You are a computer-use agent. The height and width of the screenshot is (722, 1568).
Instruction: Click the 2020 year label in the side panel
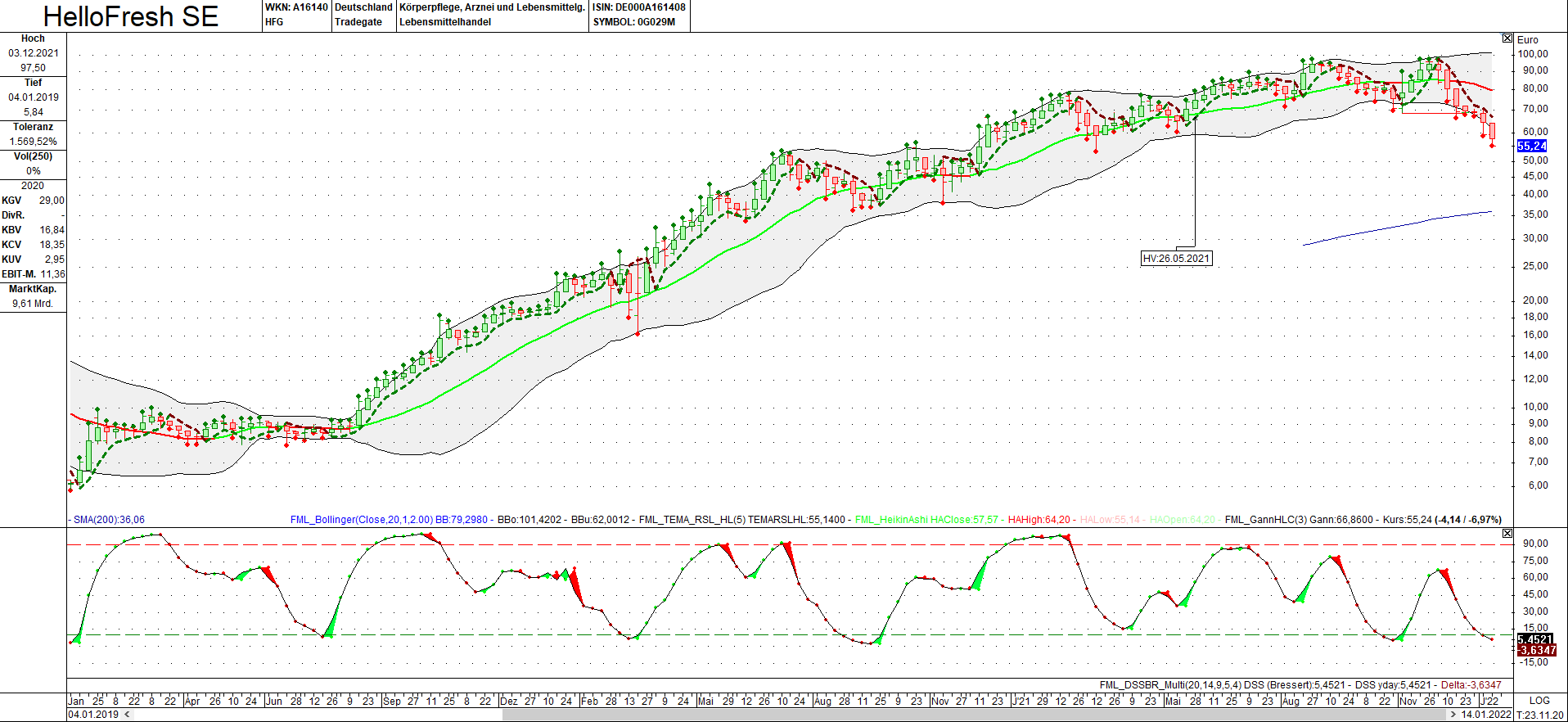click(x=33, y=186)
